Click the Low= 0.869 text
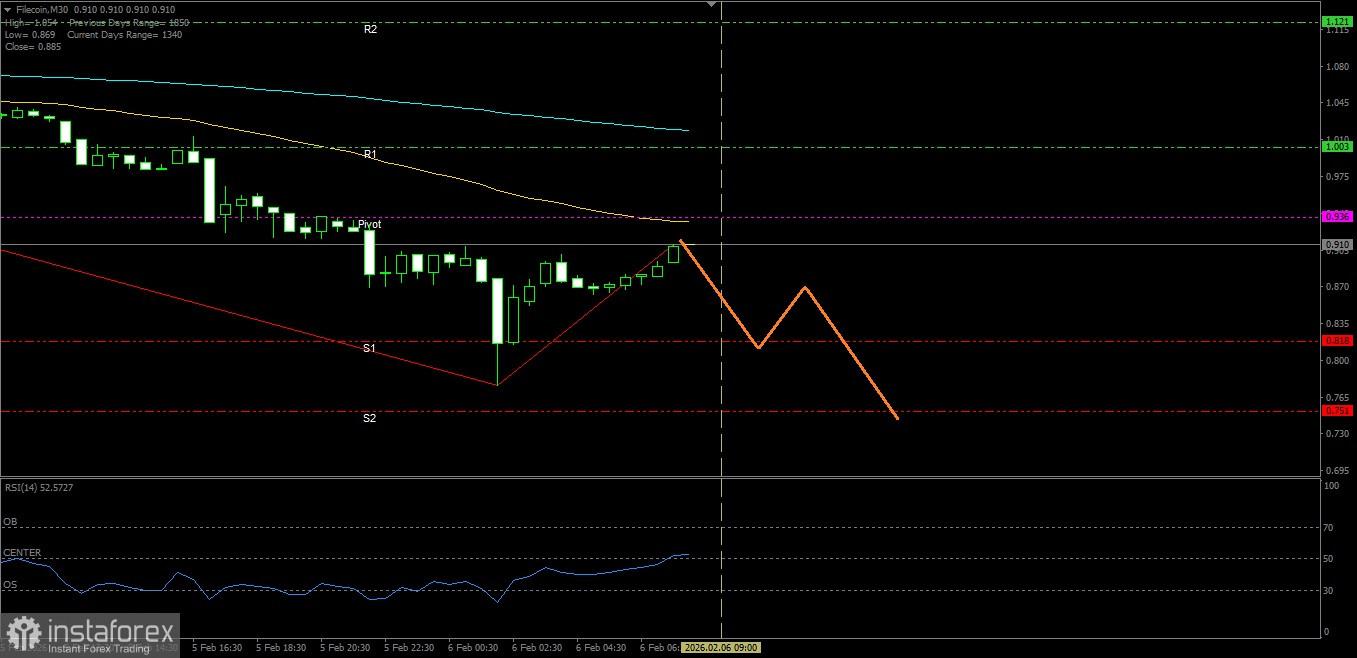Viewport: 1357px width, 658px height. [x=31, y=34]
